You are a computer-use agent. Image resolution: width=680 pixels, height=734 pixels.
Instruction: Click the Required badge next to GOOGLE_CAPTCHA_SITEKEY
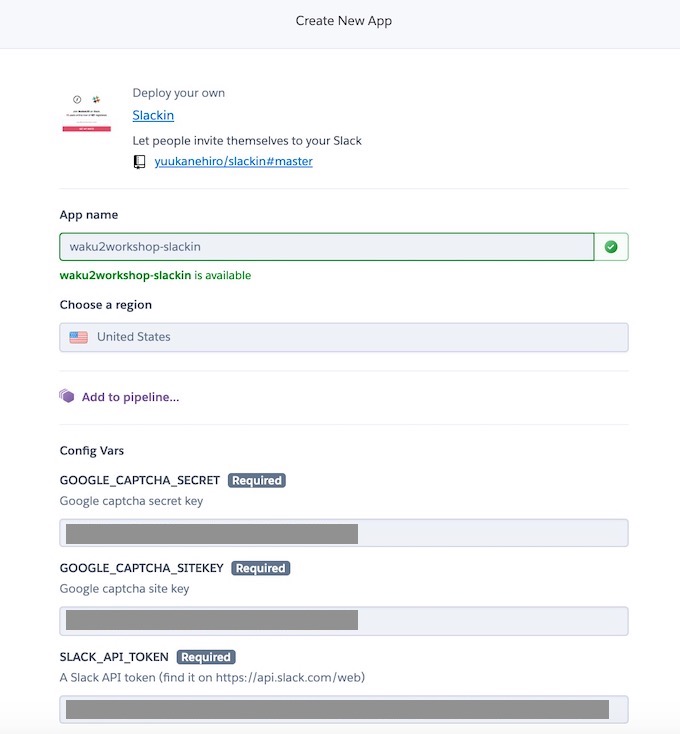[261, 568]
